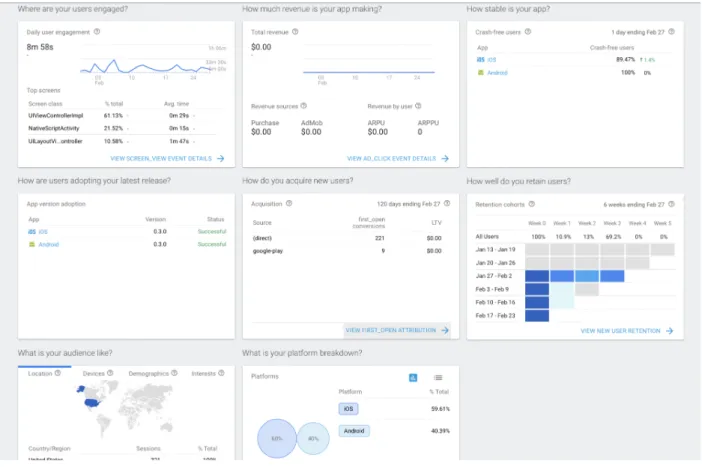Click help icon on Devices tab
The height and width of the screenshot is (467, 702).
click(110, 373)
